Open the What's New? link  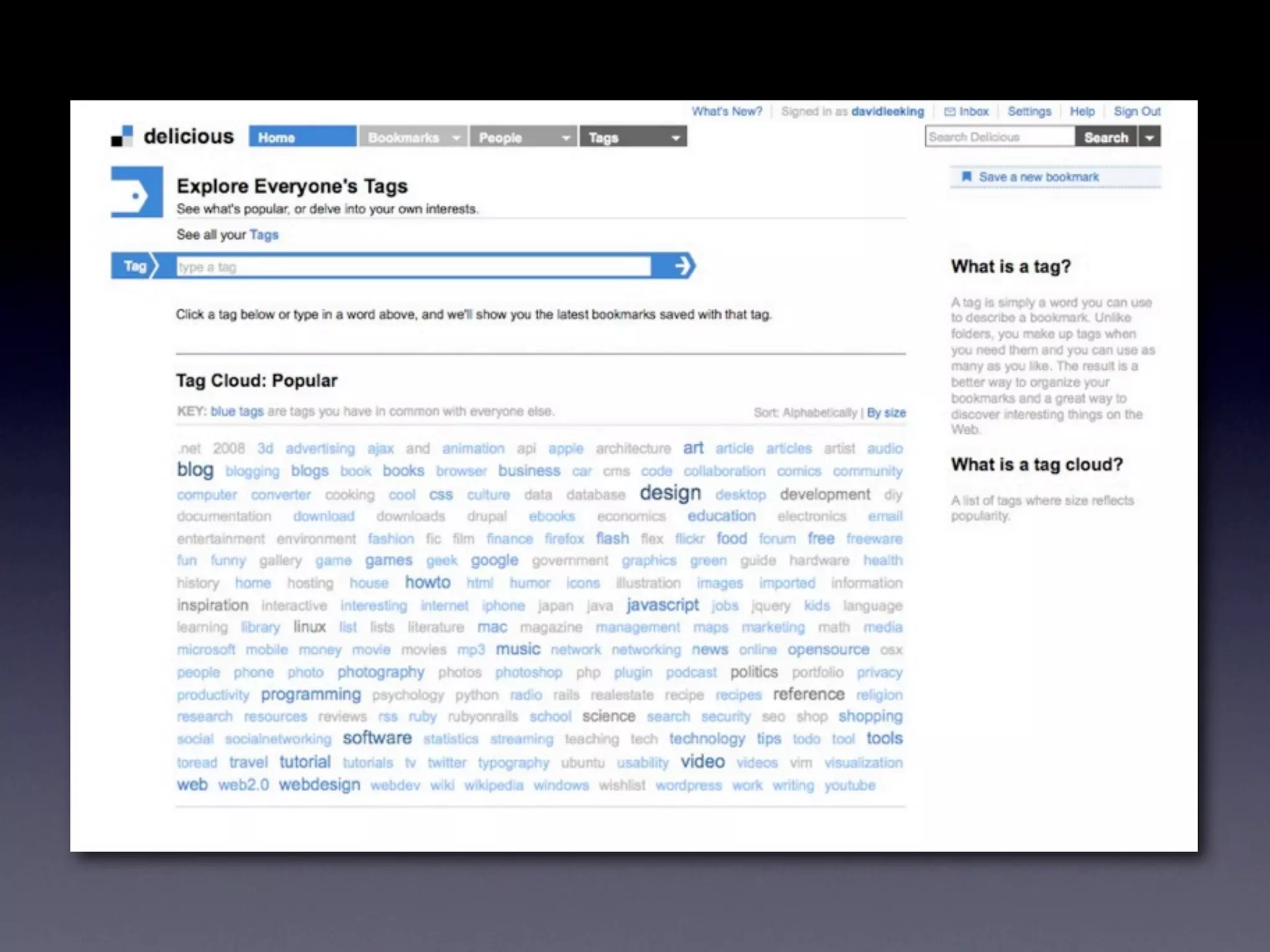(727, 112)
